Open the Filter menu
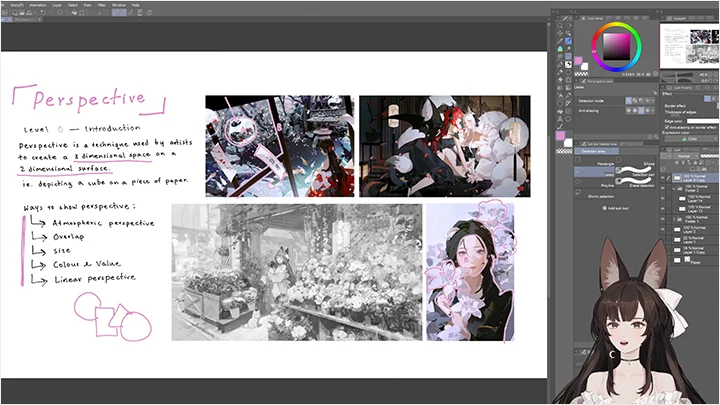The height and width of the screenshot is (405, 720). (101, 5)
